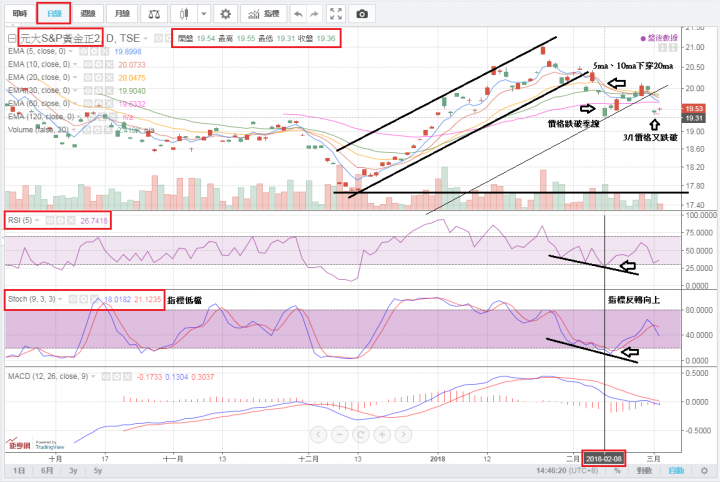Open chart style dropdown arrow beside candlestick
Image resolution: width=720 pixels, height=482 pixels.
click(x=204, y=14)
